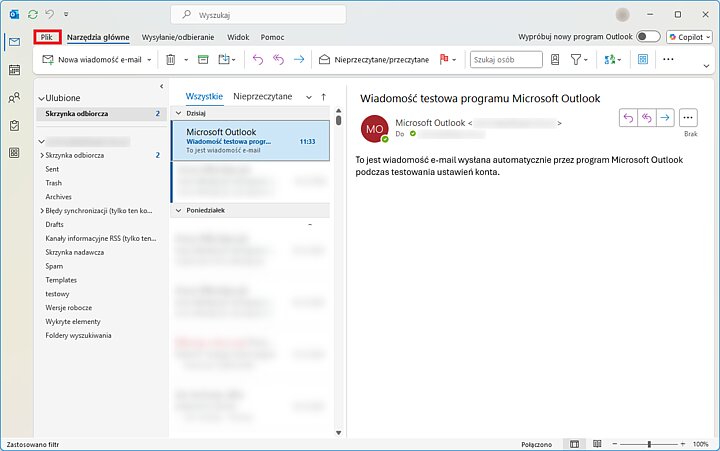
Task: Collapse the Dzisiaj message group
Action: (179, 113)
